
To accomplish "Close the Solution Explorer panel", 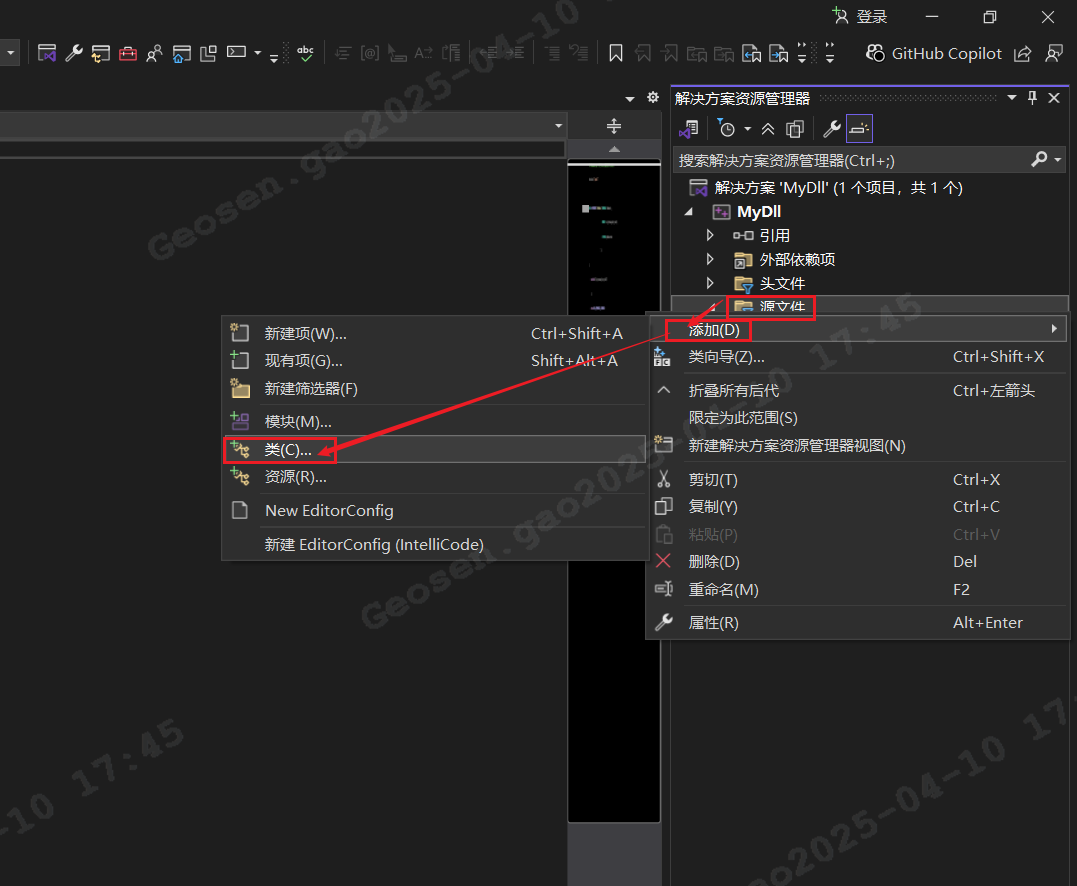I will coord(1054,98).
